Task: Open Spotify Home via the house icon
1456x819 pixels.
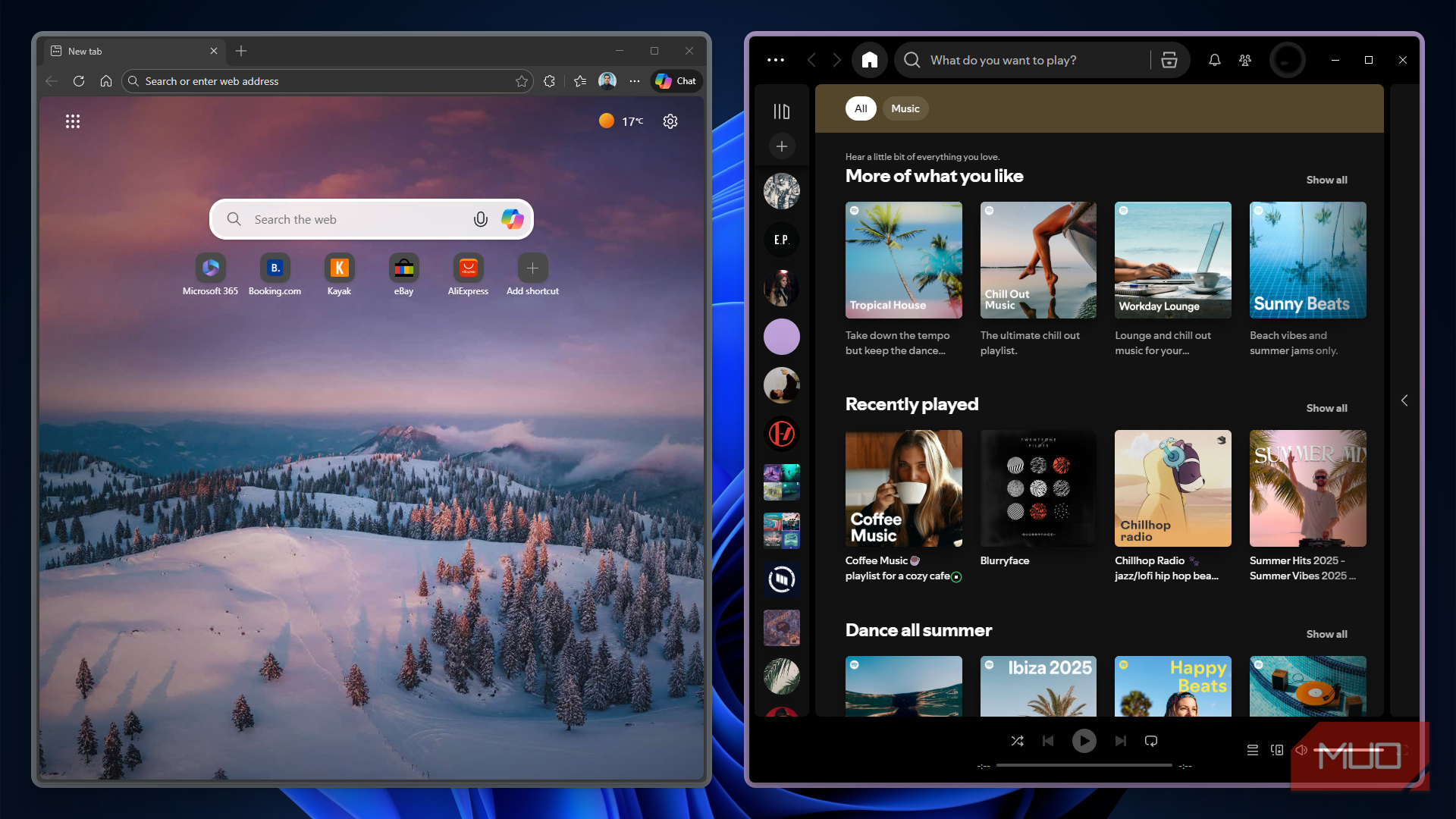Action: pos(870,60)
